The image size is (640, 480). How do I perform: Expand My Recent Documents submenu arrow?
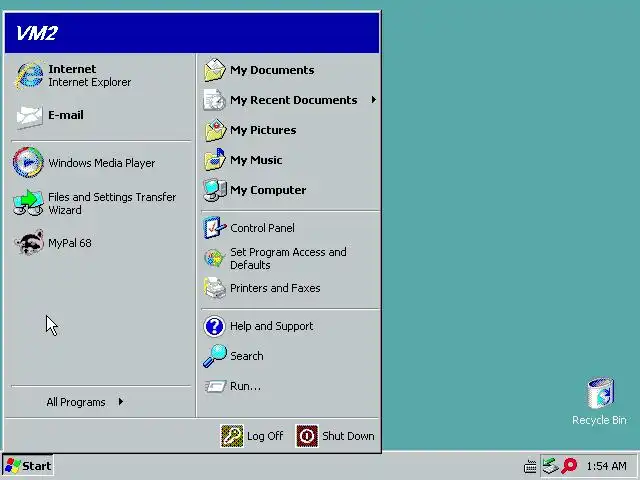[373, 100]
